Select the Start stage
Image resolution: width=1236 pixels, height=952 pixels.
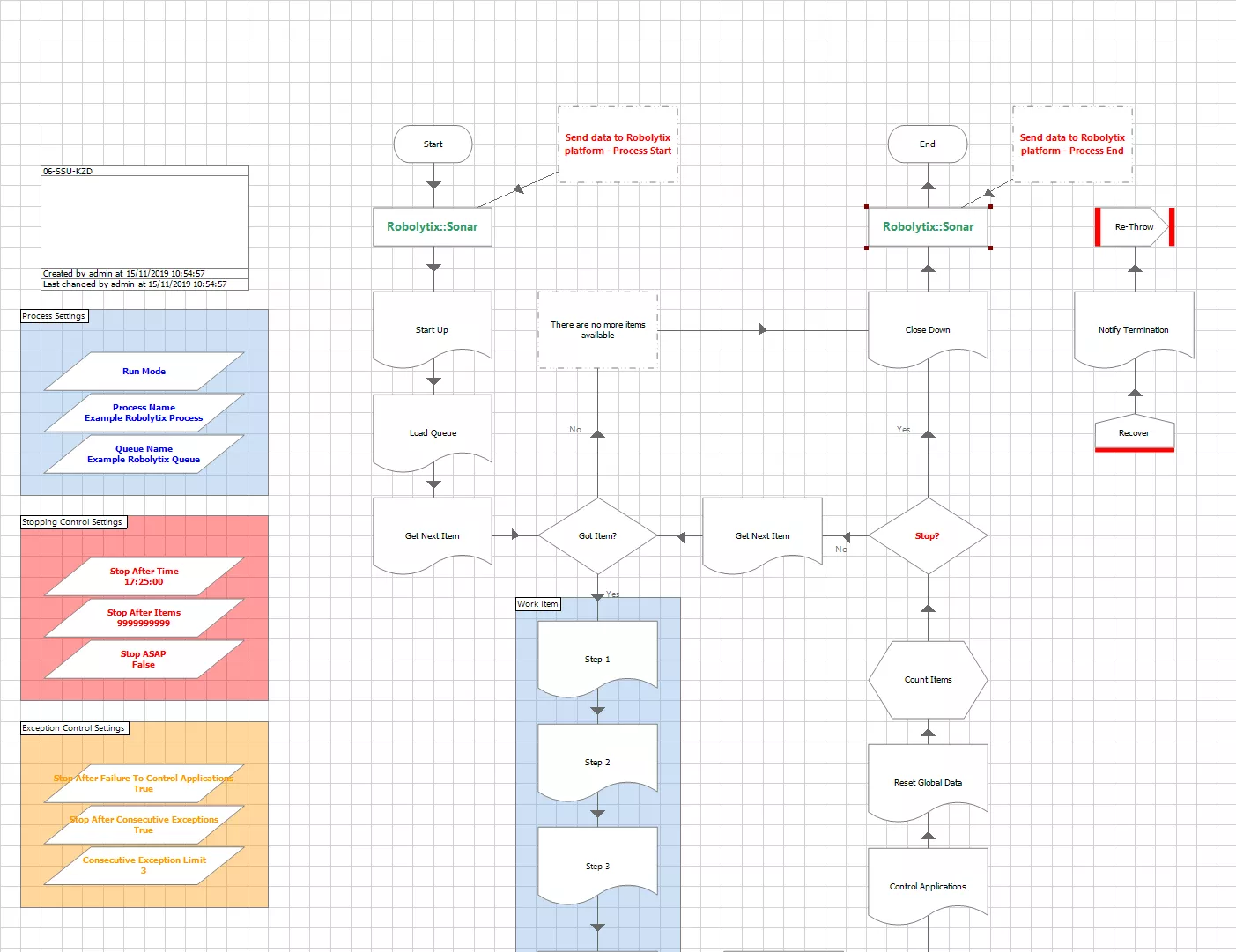click(433, 144)
